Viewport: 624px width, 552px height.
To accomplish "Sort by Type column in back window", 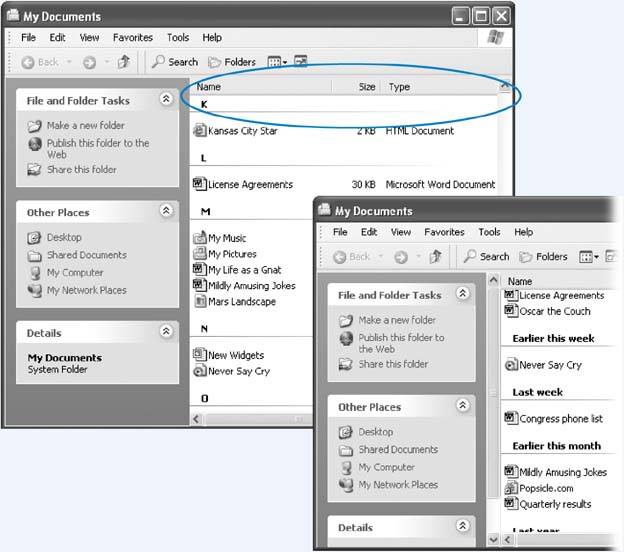I will 440,86.
